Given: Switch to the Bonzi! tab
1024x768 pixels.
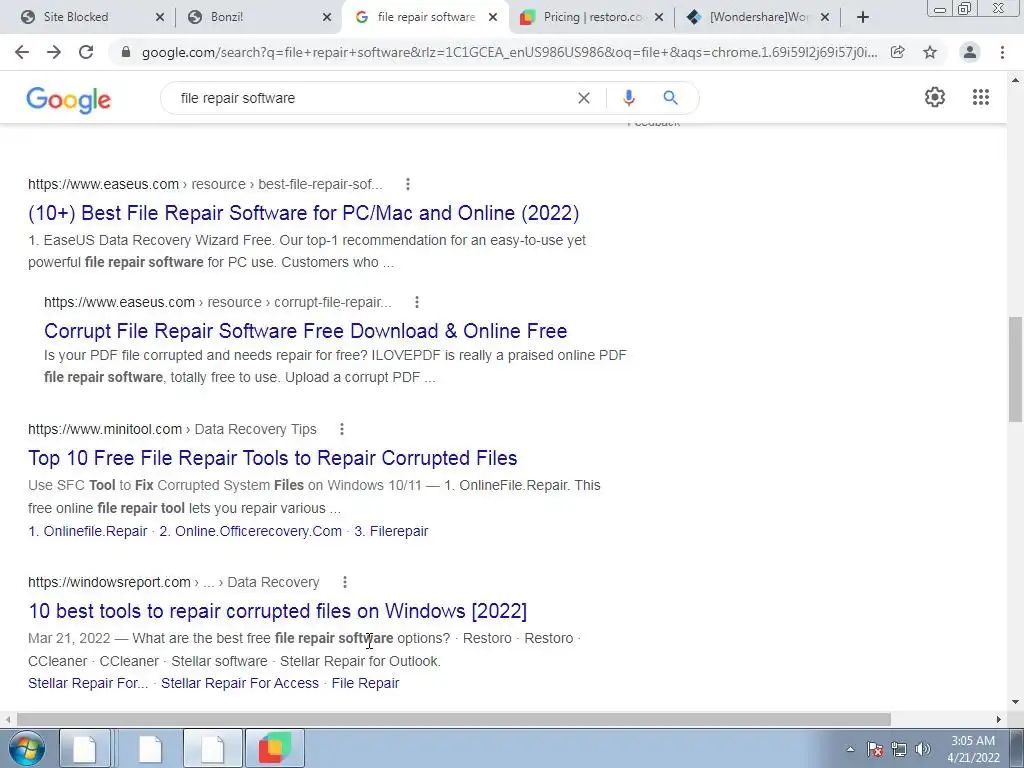Looking at the screenshot, I should 258,17.
